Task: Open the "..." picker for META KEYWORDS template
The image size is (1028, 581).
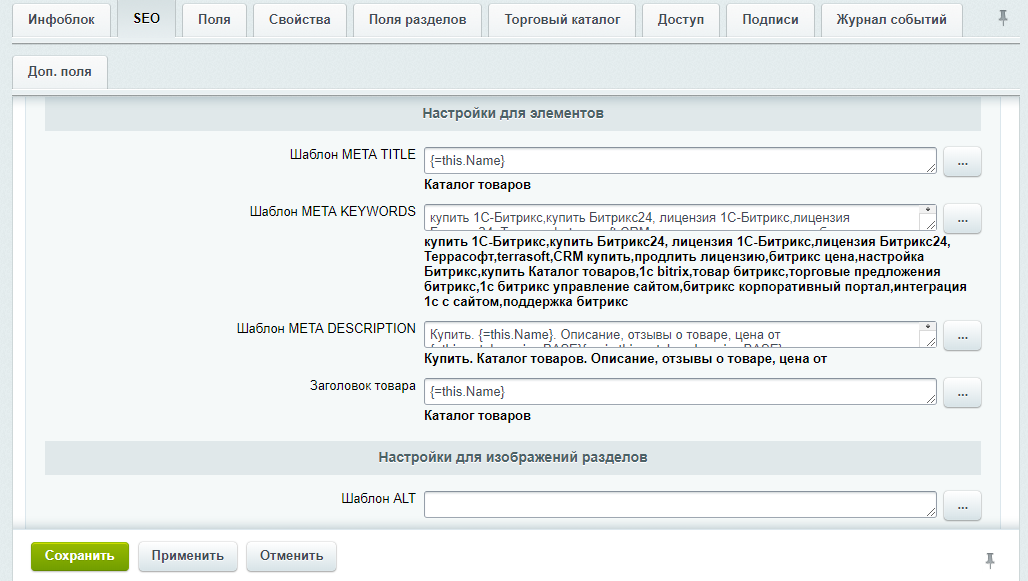Action: pyautogui.click(x=961, y=218)
